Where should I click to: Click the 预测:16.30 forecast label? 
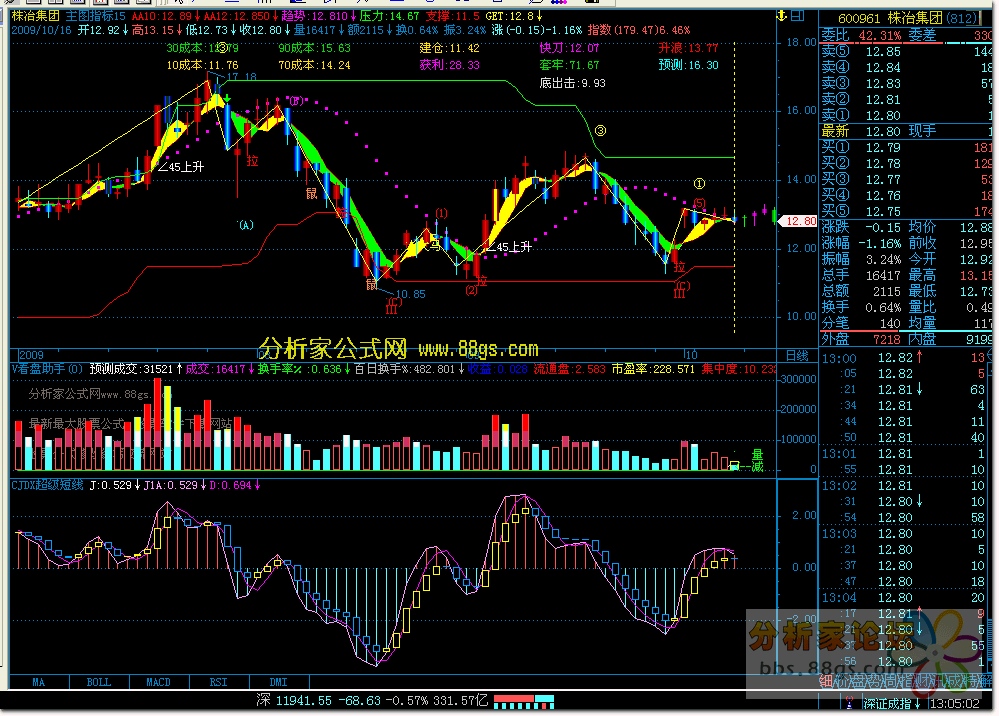[688, 65]
